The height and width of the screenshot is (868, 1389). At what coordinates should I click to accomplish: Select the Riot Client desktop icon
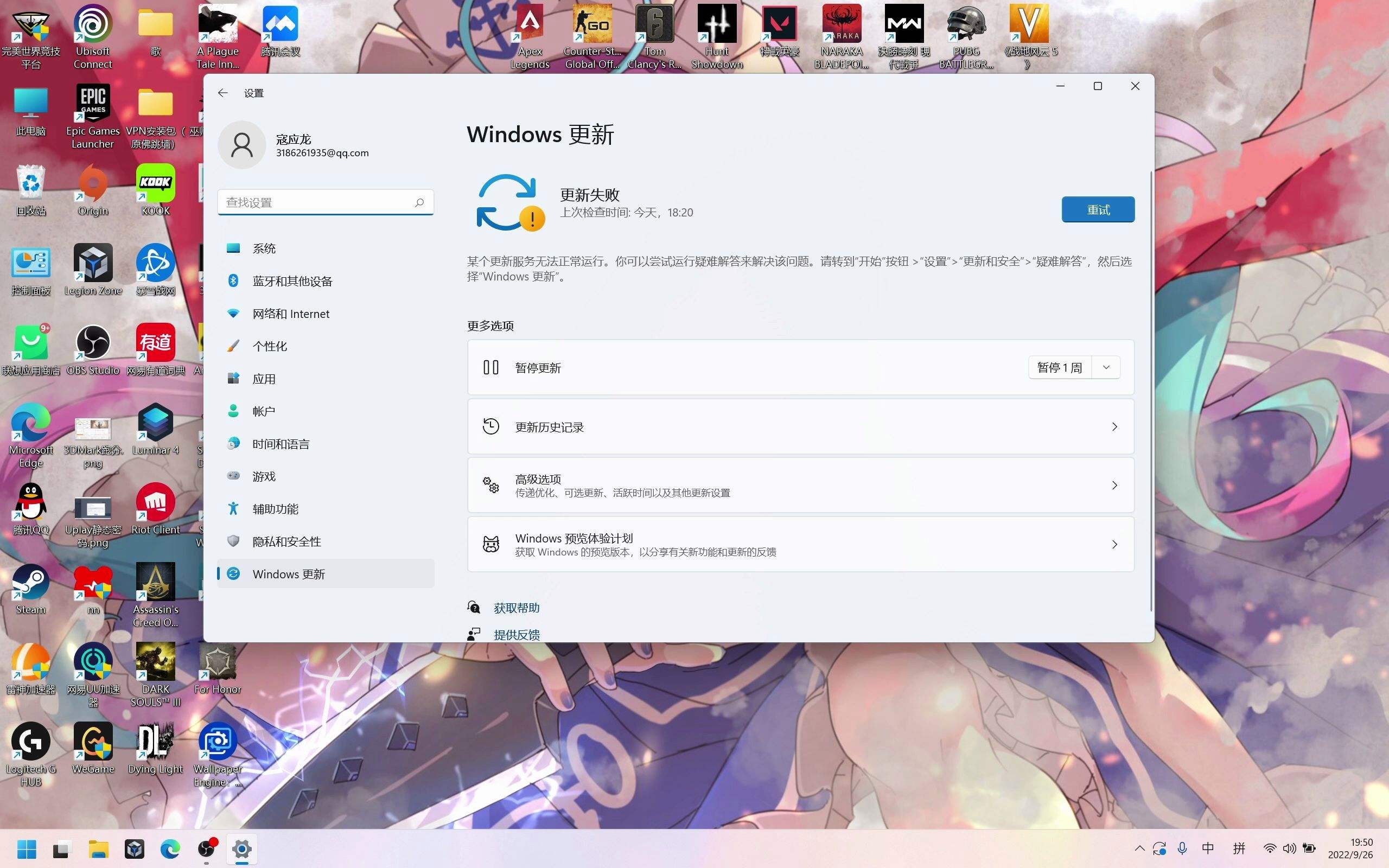tap(156, 510)
